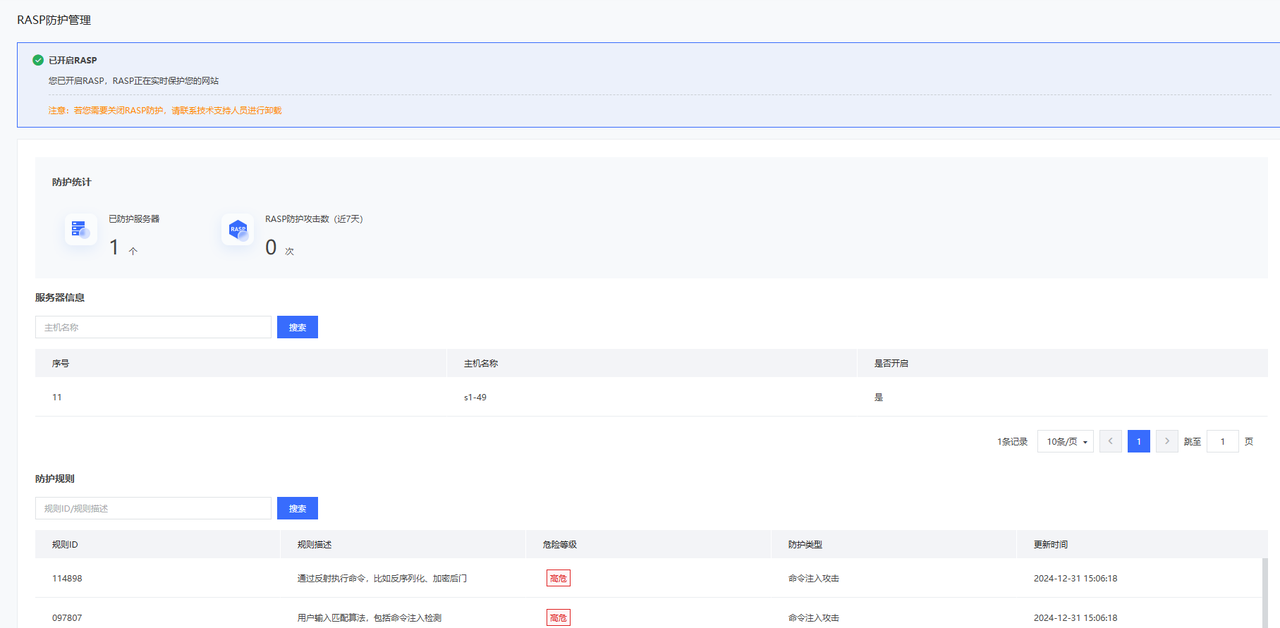Click the 序号 column header

point(61,363)
